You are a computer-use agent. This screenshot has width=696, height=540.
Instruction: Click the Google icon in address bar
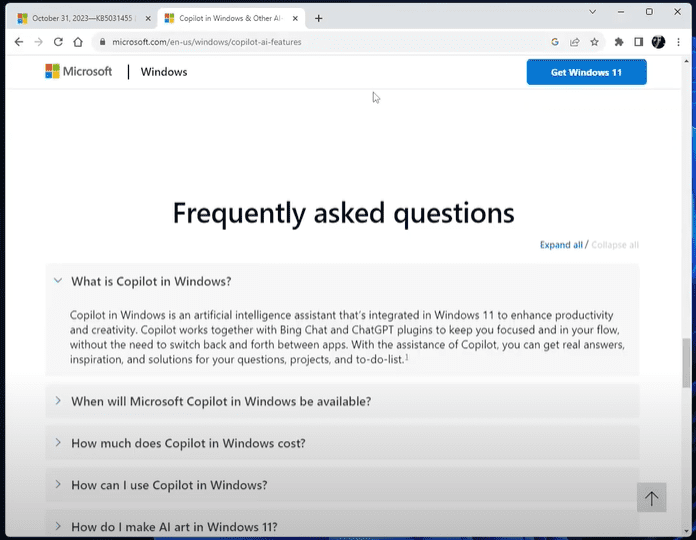[555, 42]
